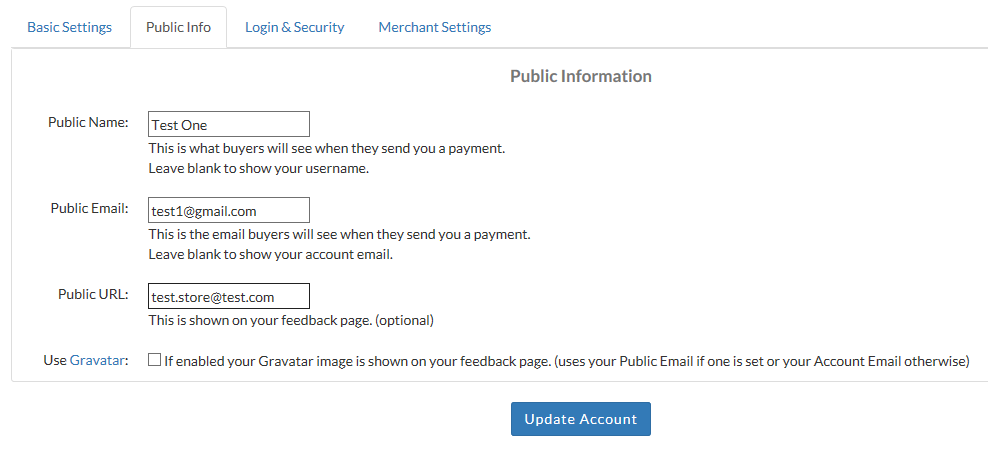Click the 'shown on your feedback page. (optional)' text
Screen dimensions: 988x458
pyautogui.click(x=290, y=321)
